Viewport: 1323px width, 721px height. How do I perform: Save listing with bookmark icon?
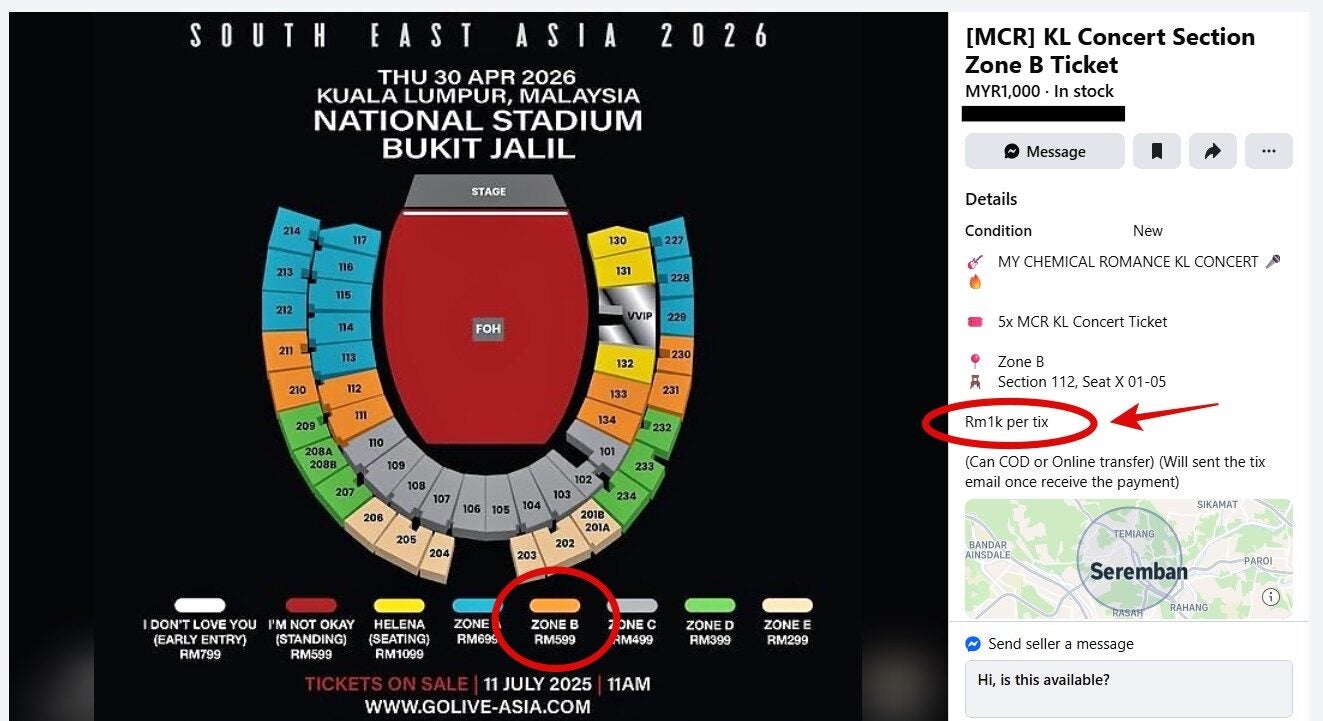tap(1157, 151)
